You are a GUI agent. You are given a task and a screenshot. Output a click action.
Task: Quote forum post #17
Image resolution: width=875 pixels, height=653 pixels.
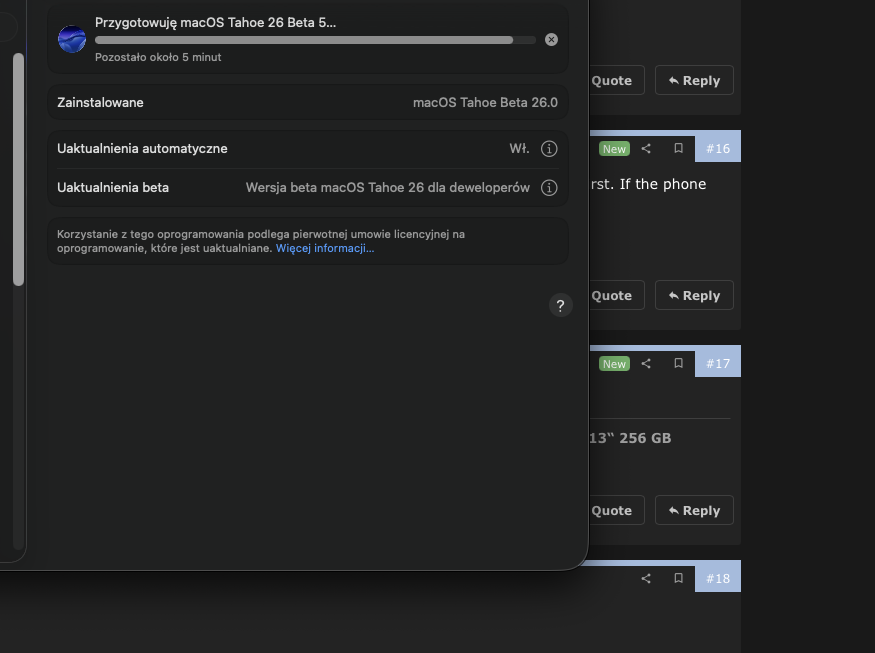(617, 510)
